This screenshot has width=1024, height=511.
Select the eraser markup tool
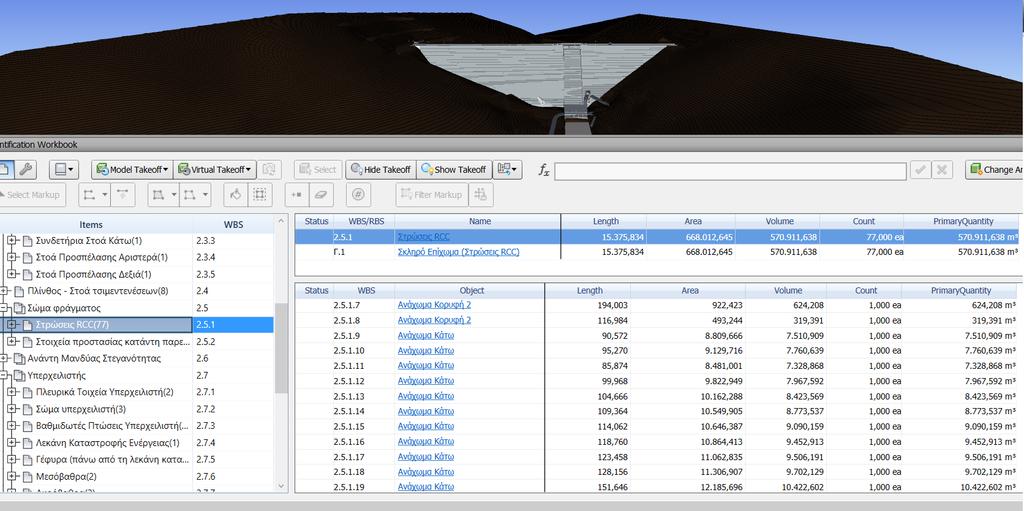coord(321,195)
